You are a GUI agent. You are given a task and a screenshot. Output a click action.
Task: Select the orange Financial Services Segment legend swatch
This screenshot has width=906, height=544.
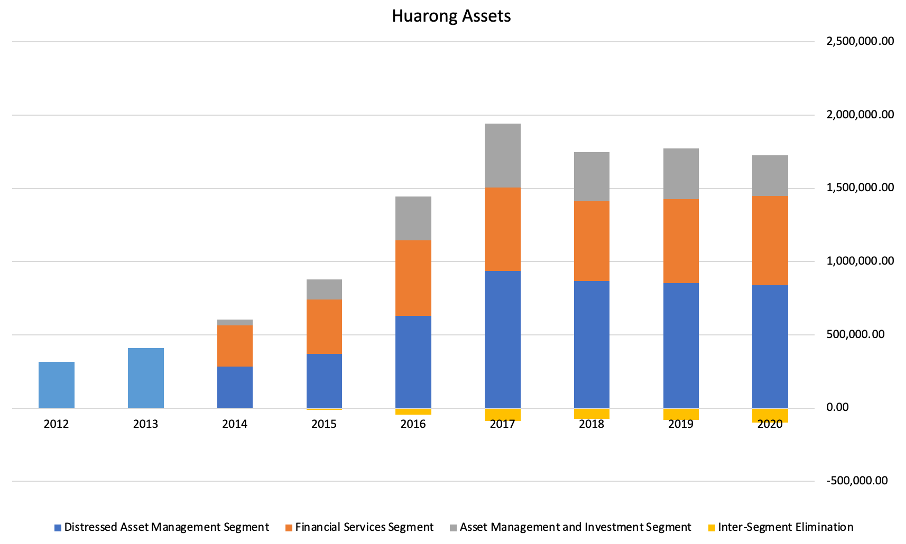pyautogui.click(x=288, y=528)
